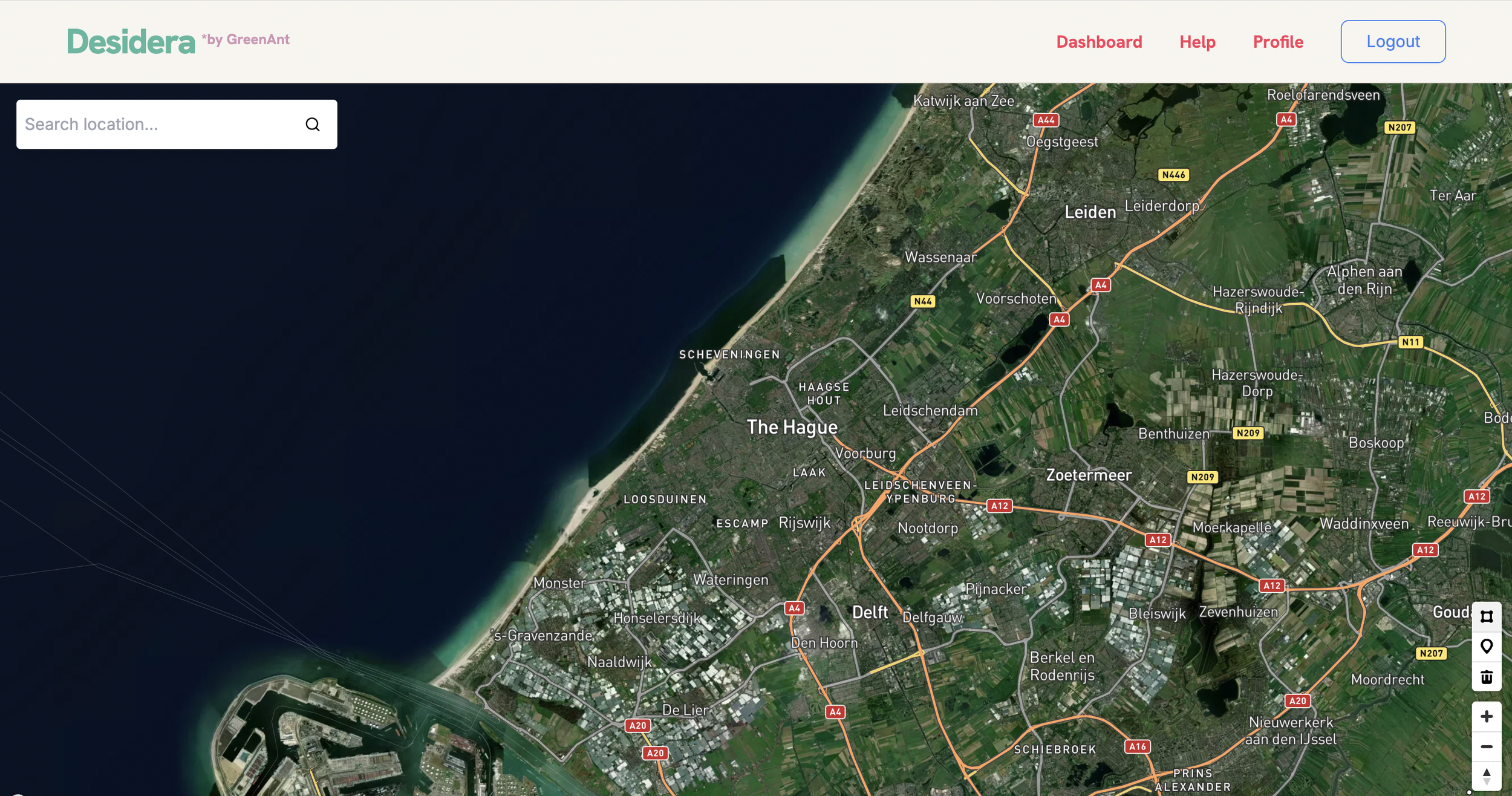Click the Nootdorp label
Viewport: 1512px width, 796px height.
(928, 528)
